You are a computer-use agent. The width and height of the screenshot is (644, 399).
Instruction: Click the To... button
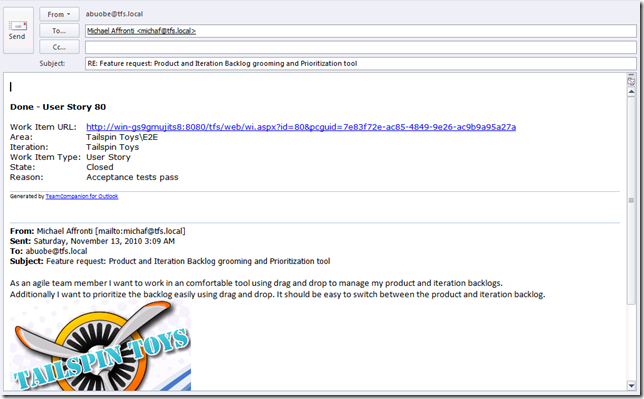[x=59, y=31]
